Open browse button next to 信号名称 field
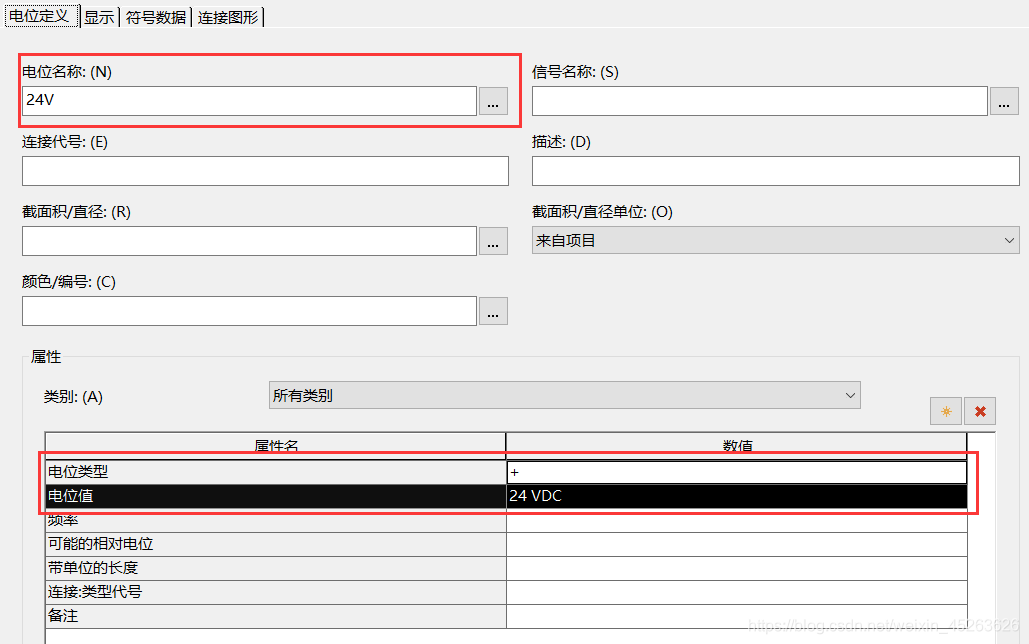This screenshot has width=1029, height=644. (x=1003, y=101)
